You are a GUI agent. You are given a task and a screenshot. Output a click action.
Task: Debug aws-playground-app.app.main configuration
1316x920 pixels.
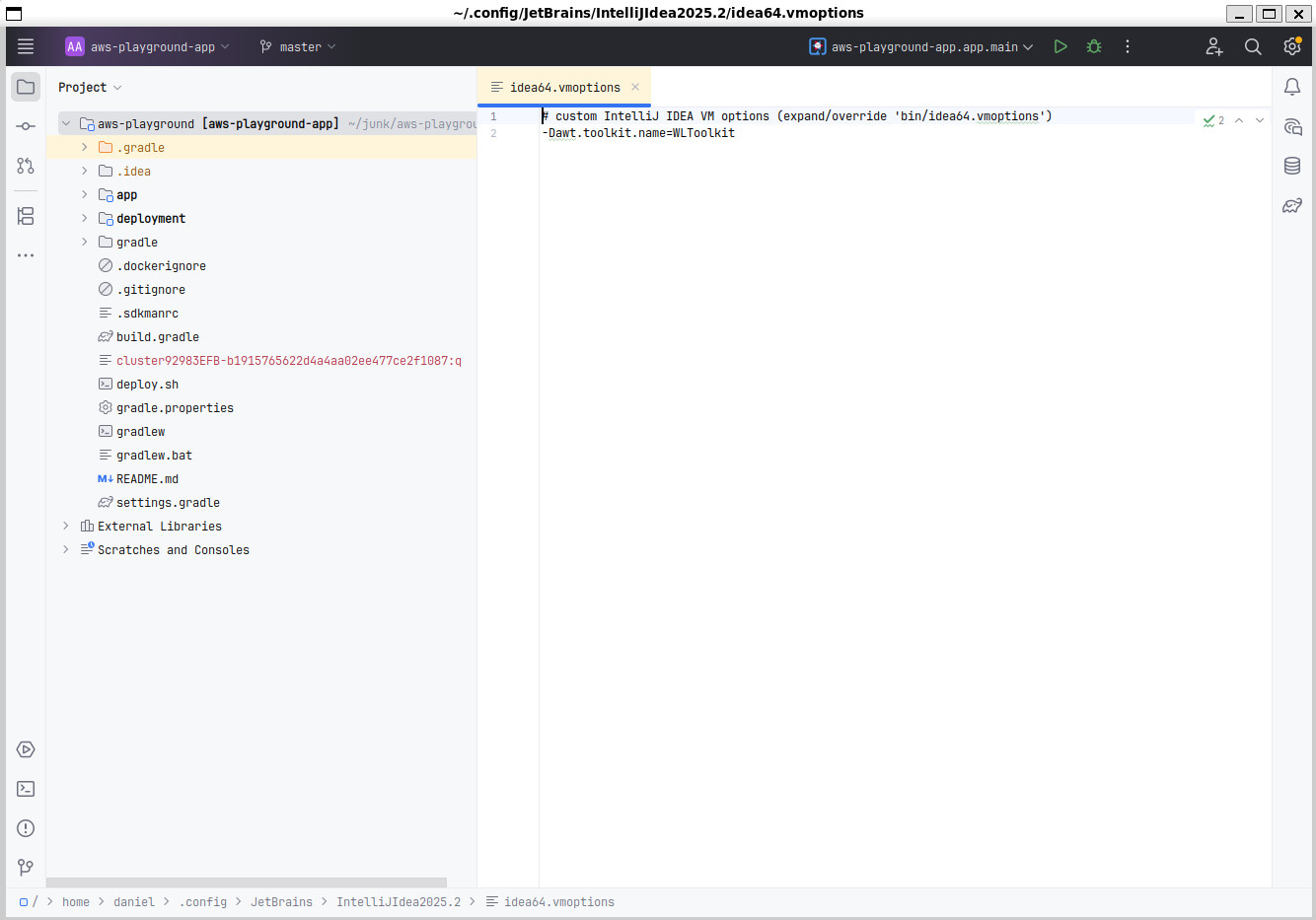[x=1094, y=46]
